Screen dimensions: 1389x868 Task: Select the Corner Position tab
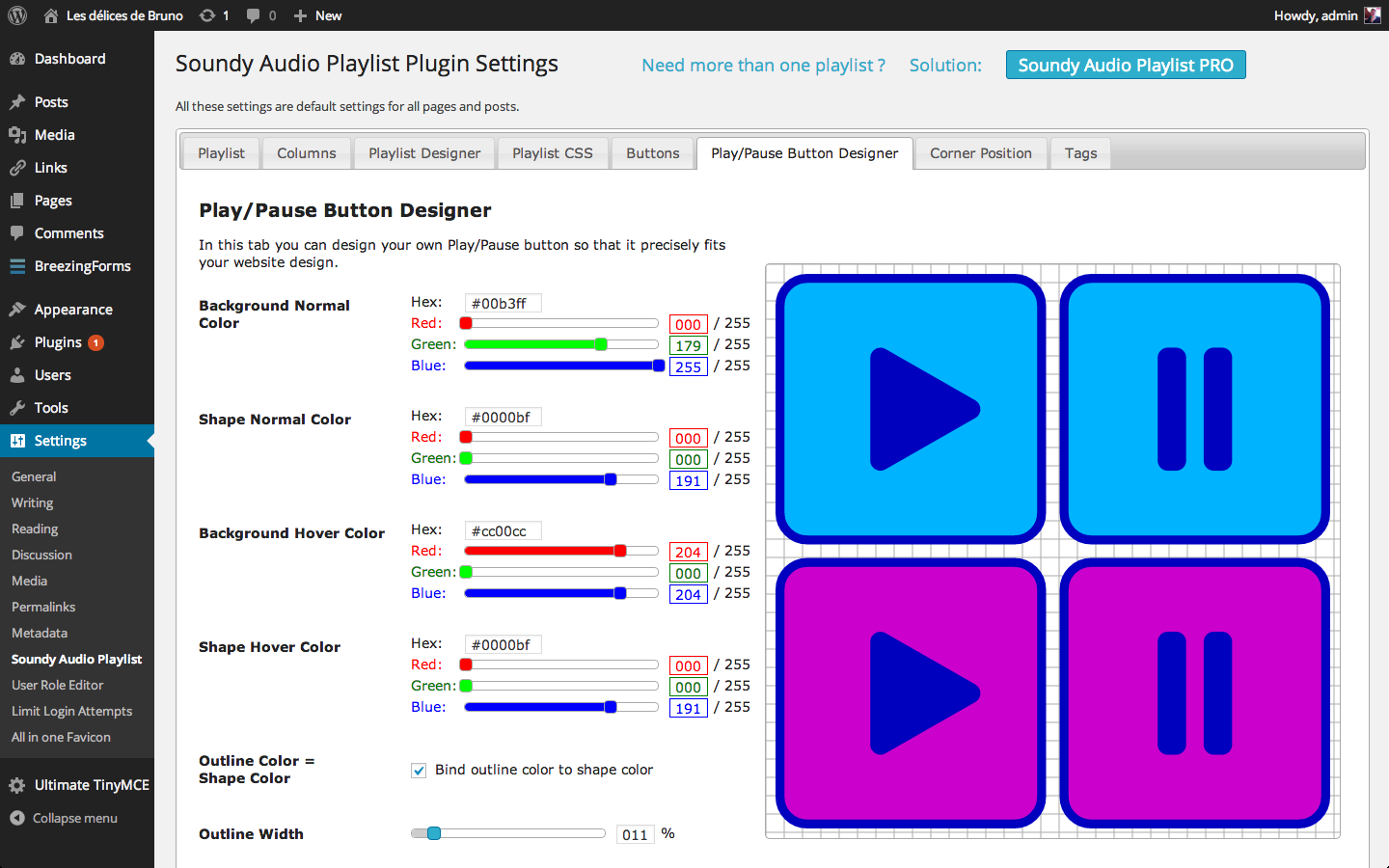[981, 153]
